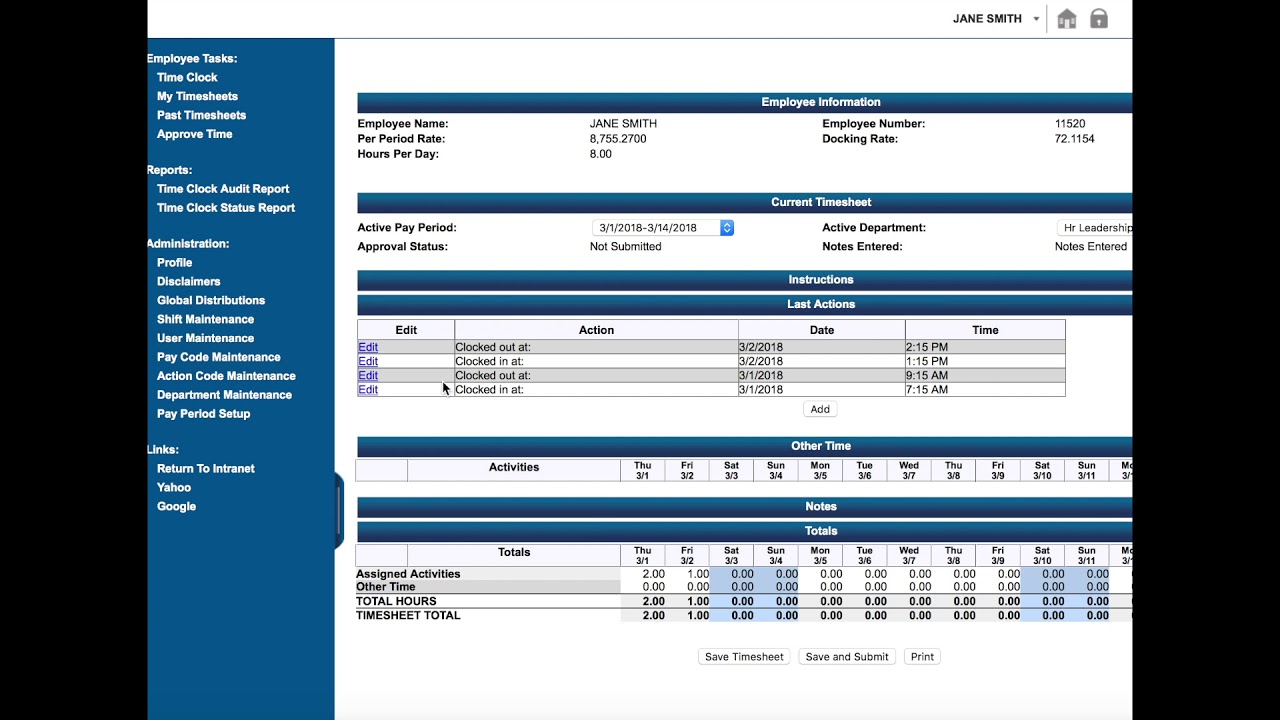This screenshot has height=720, width=1280.
Task: Click Docking Rate value 72.1154
Action: point(1075,139)
